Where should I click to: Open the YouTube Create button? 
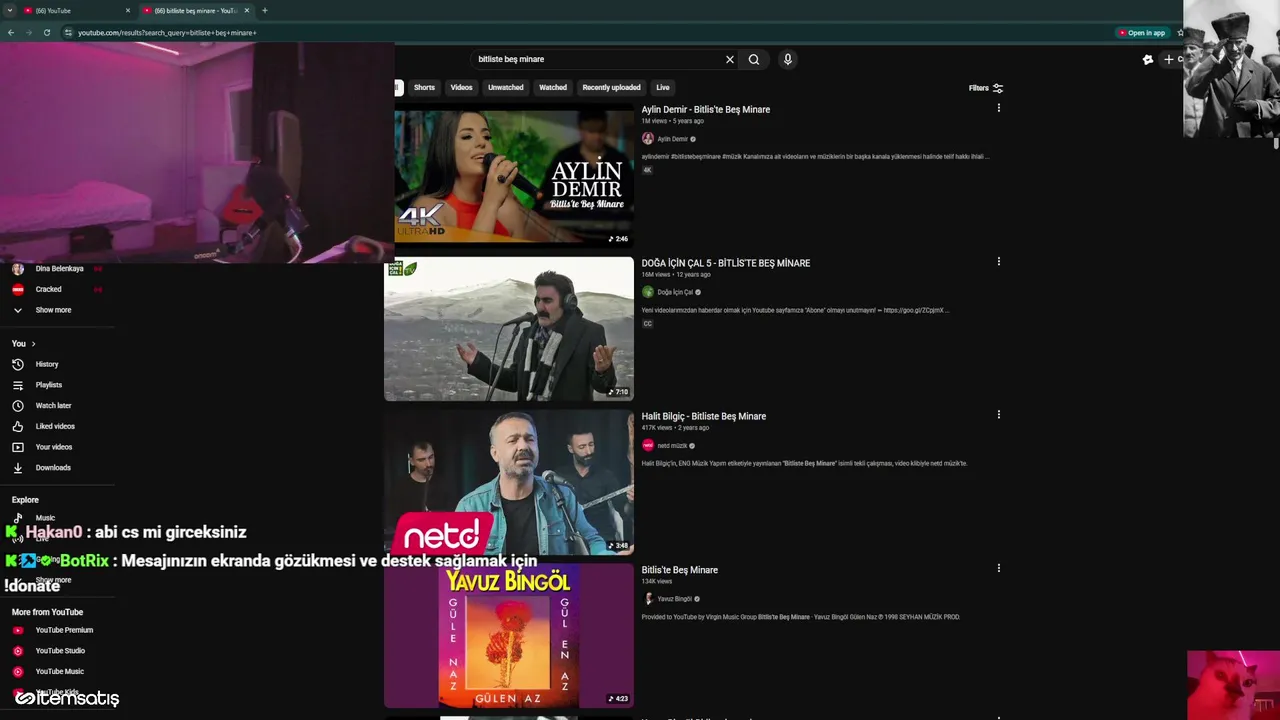[1172, 59]
